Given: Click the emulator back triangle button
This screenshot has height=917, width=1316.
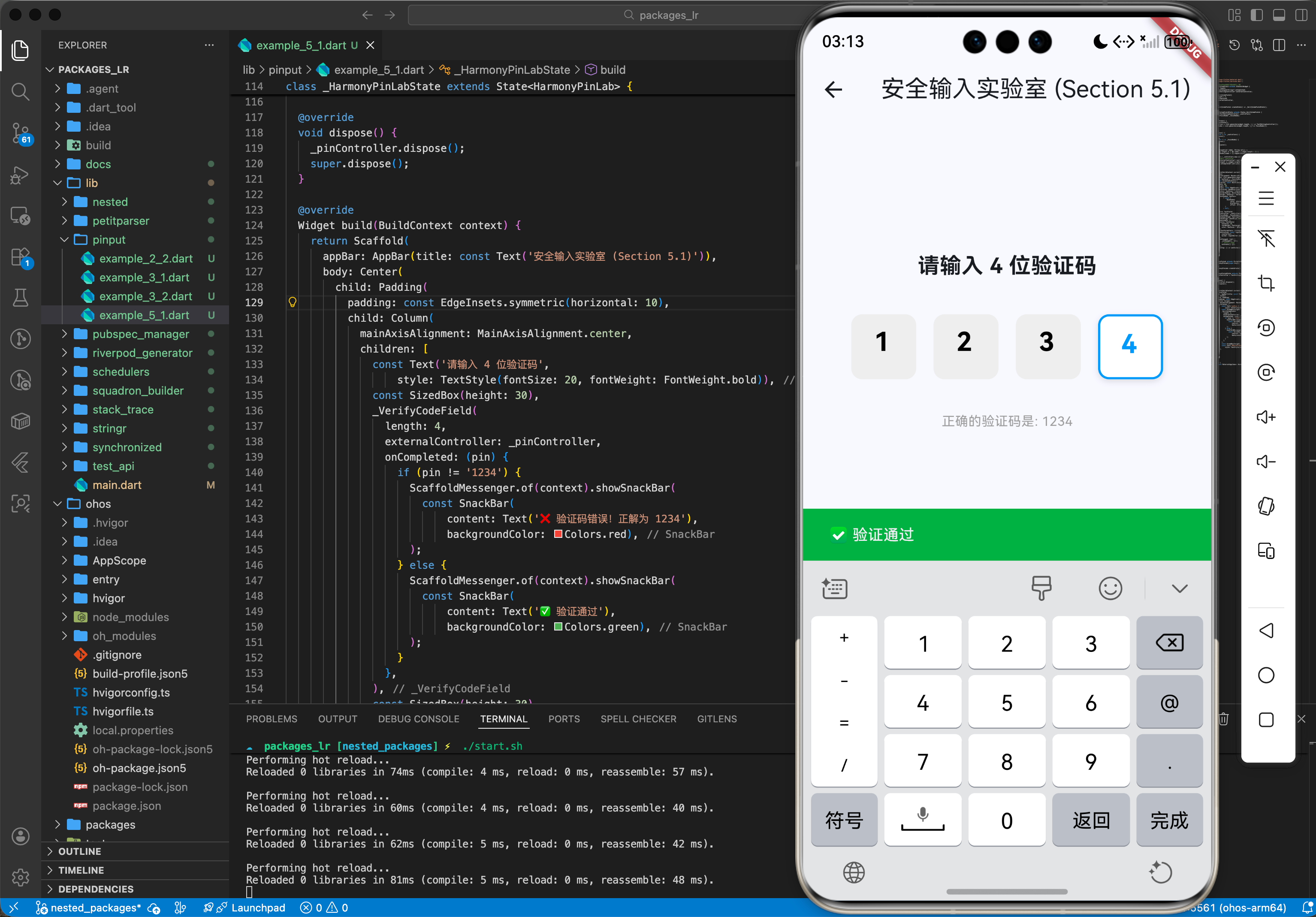Looking at the screenshot, I should click(1265, 630).
